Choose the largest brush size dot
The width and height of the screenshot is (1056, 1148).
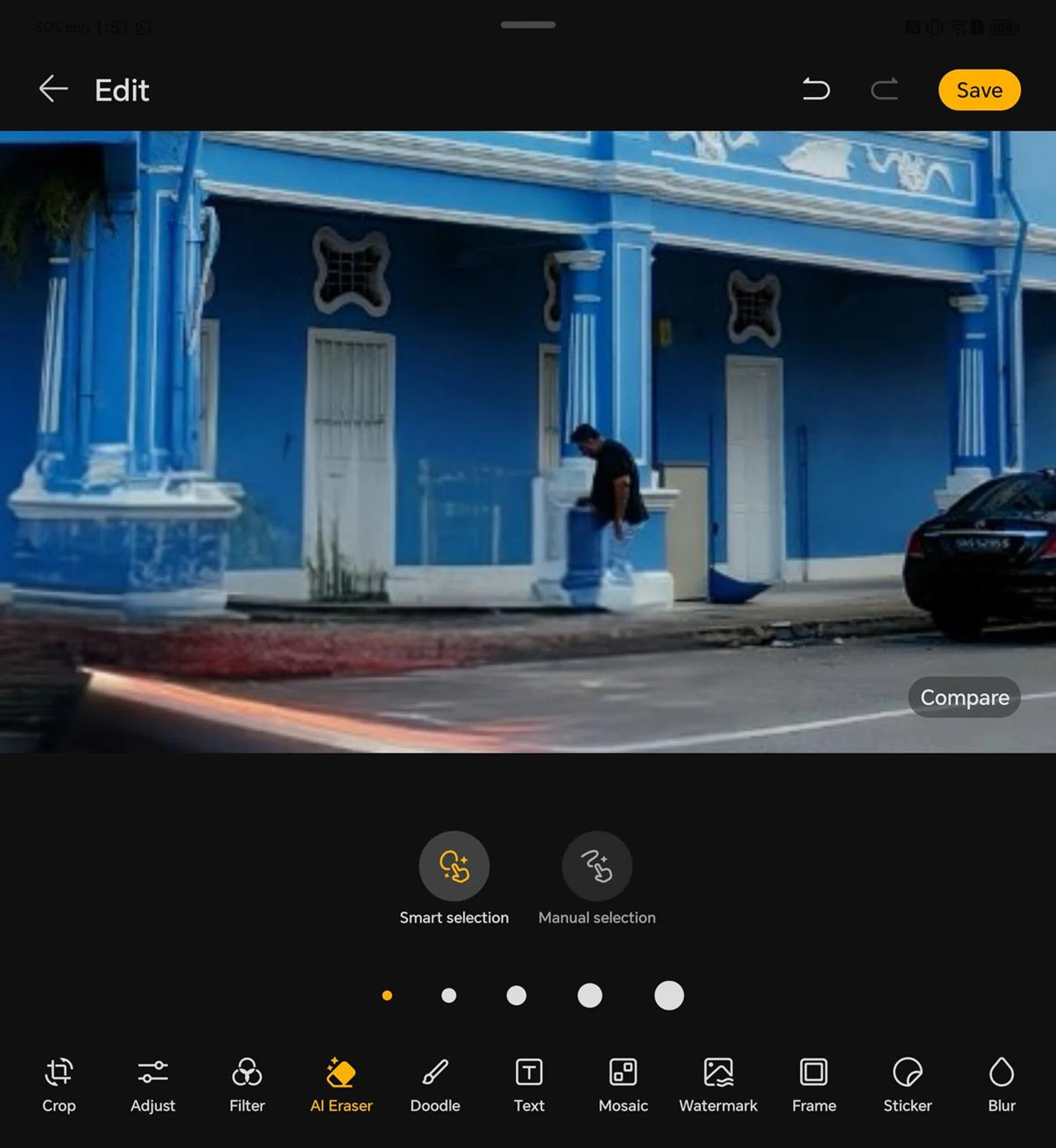[x=669, y=996]
